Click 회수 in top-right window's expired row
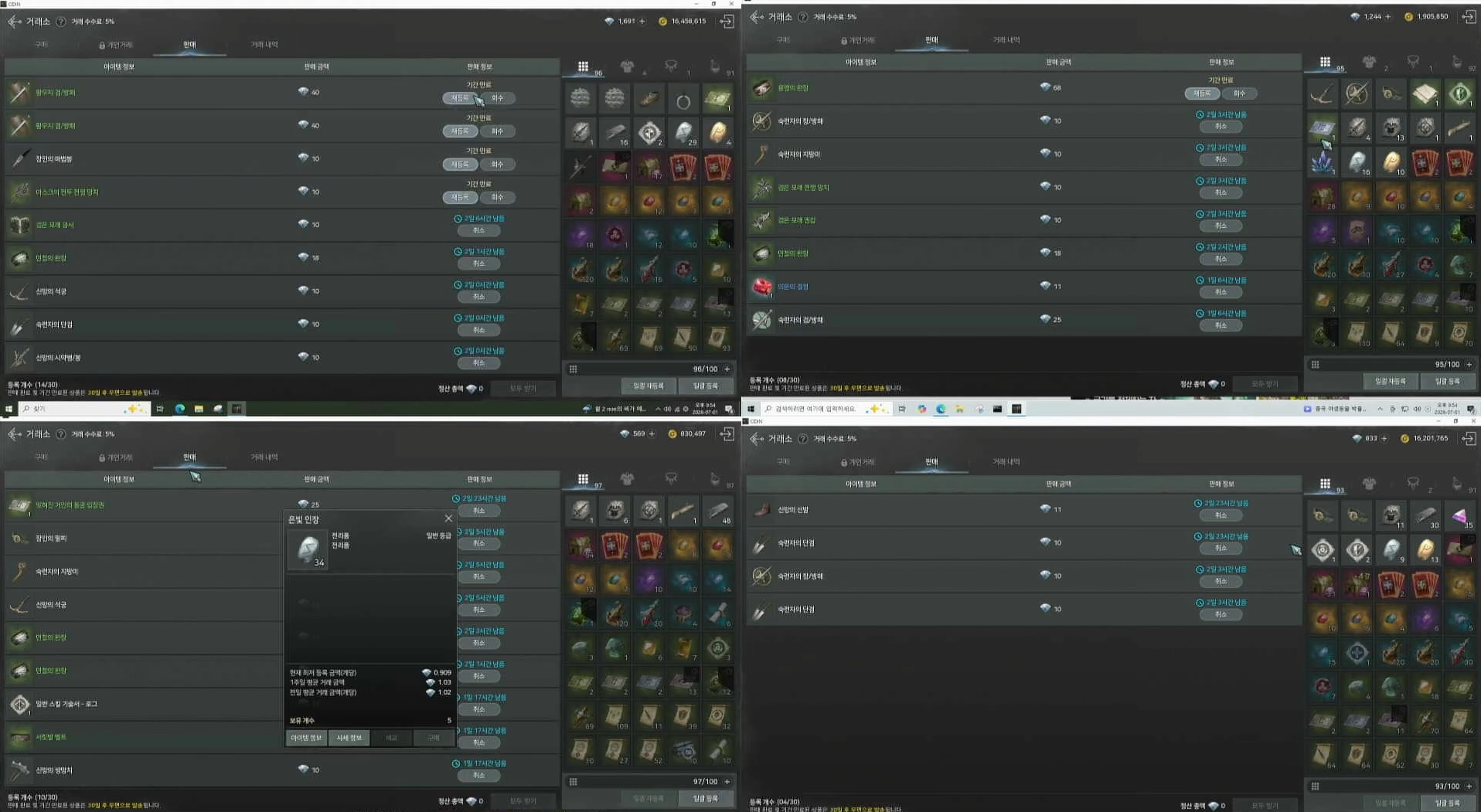Image resolution: width=1481 pixels, height=812 pixels. tap(1240, 93)
